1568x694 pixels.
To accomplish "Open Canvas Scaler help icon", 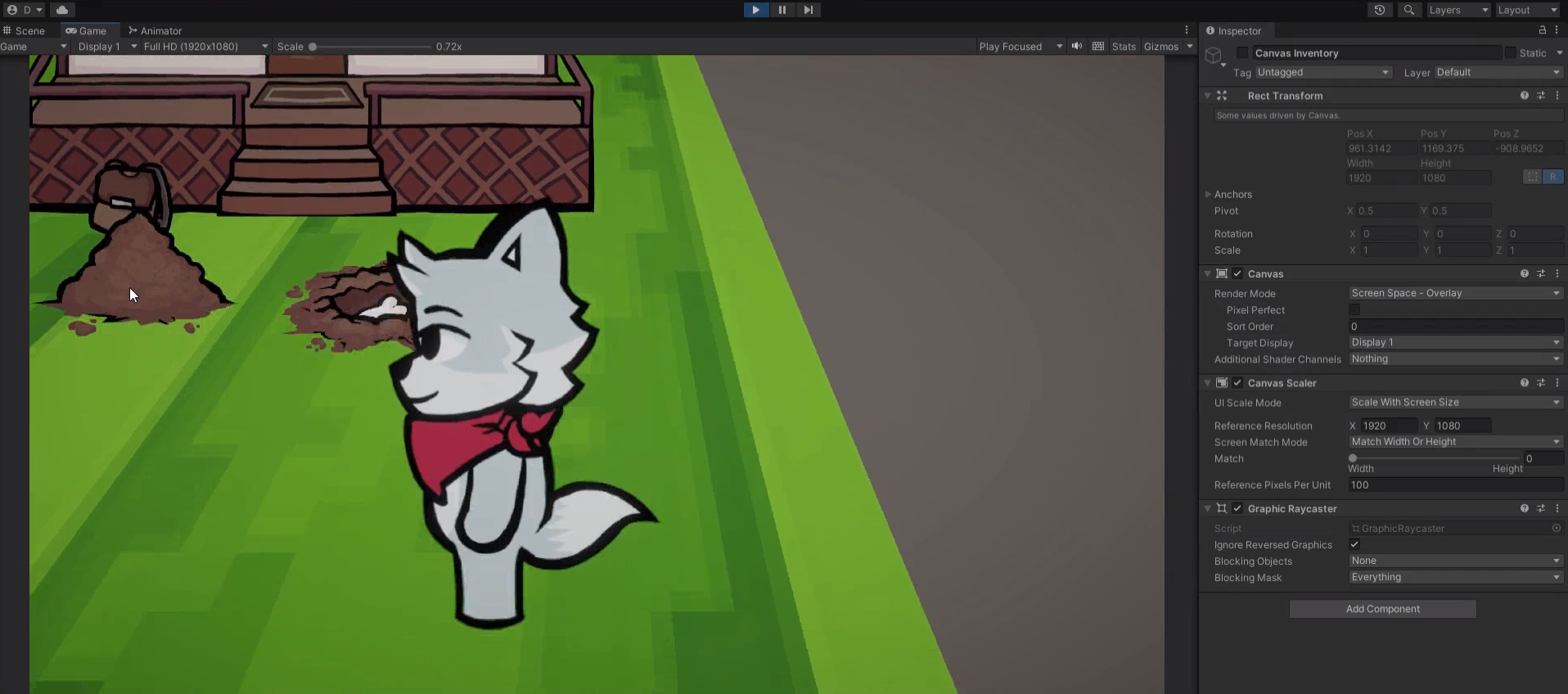I will (x=1524, y=383).
